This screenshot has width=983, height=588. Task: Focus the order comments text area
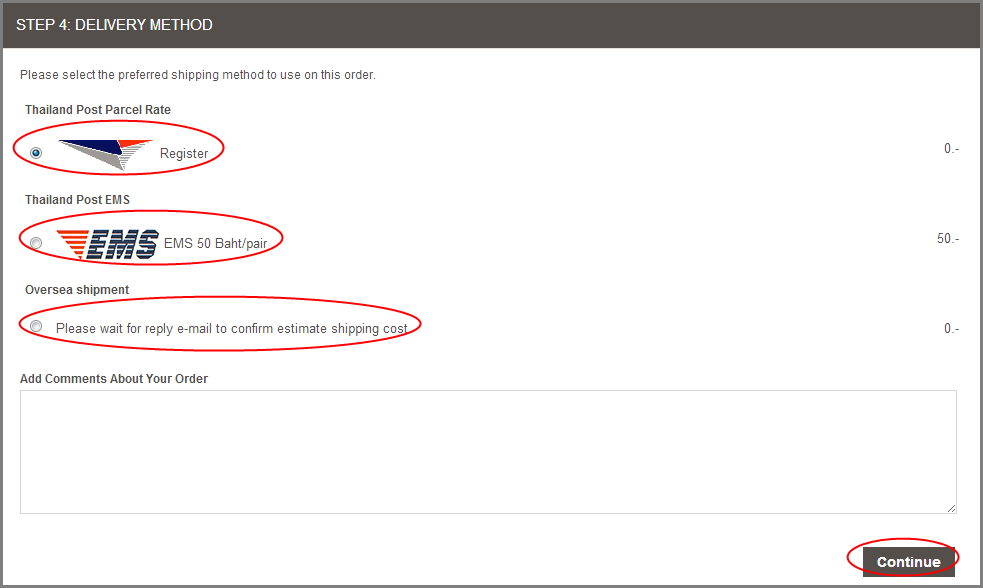click(x=488, y=452)
